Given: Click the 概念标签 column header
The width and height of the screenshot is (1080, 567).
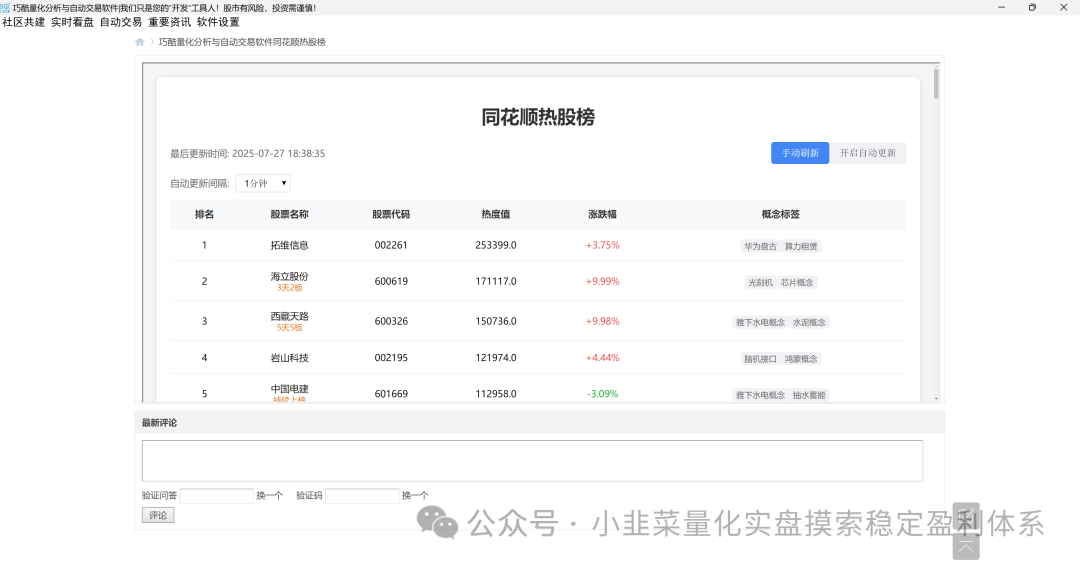Looking at the screenshot, I should click(780, 214).
